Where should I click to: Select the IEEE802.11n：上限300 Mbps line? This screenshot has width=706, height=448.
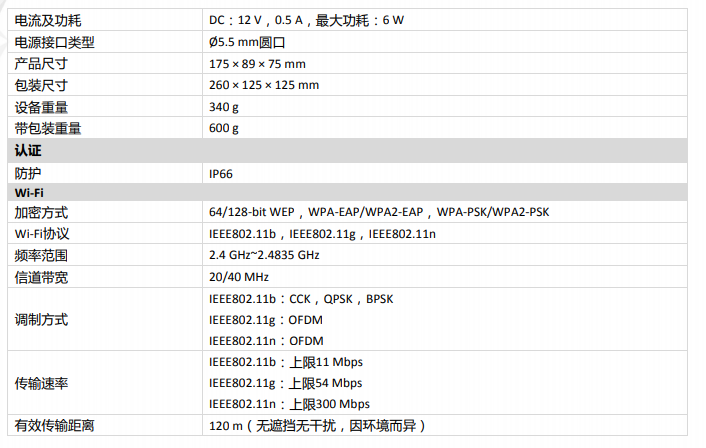(289, 404)
